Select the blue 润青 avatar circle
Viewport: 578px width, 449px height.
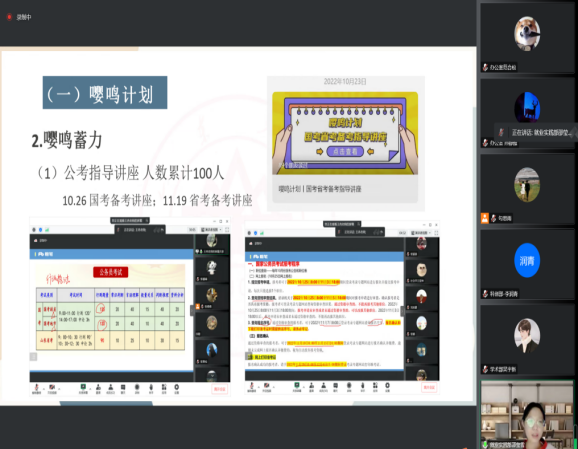(527, 260)
